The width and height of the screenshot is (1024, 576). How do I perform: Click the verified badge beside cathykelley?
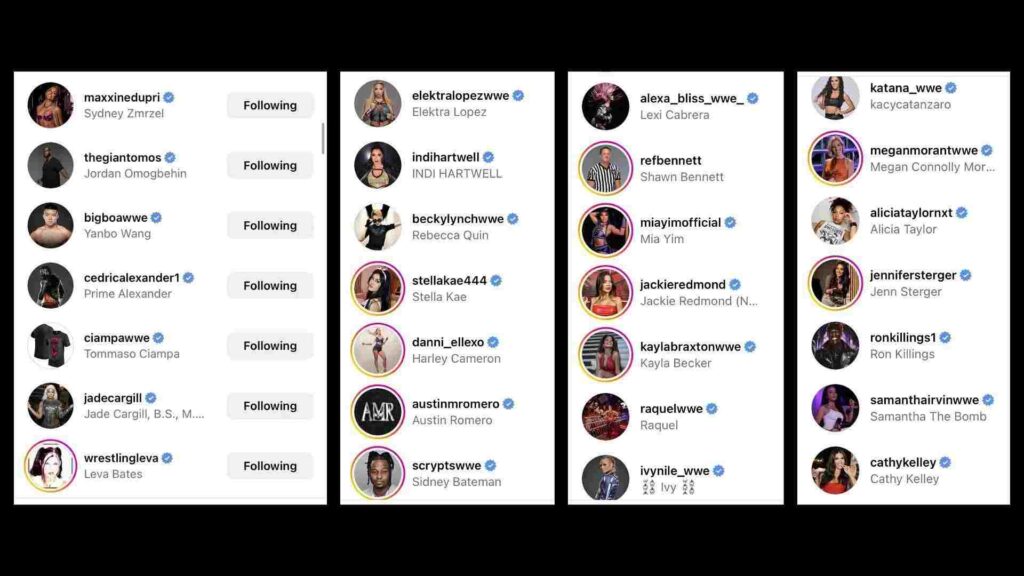pos(945,462)
